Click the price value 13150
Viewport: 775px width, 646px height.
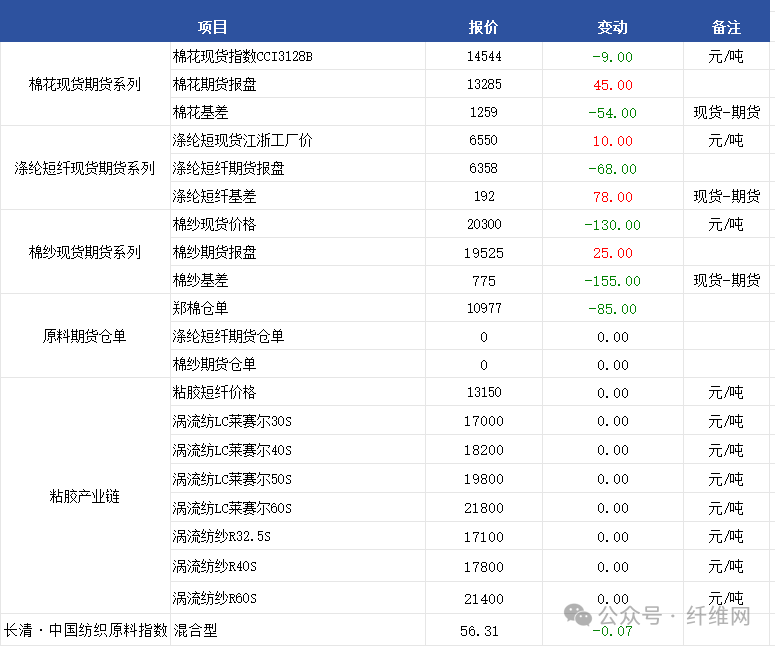coord(484,392)
